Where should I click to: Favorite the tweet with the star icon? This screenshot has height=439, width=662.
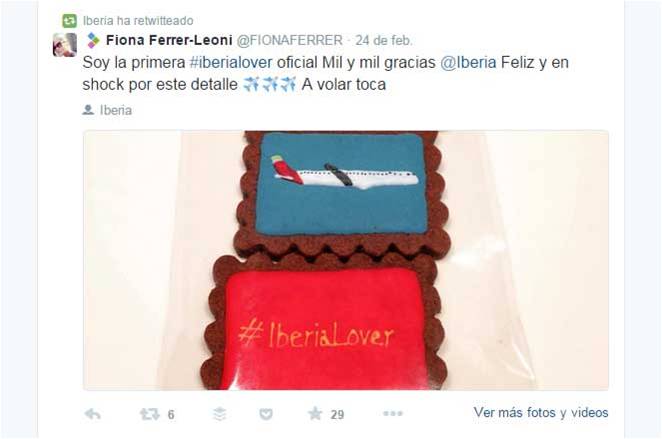coord(315,414)
